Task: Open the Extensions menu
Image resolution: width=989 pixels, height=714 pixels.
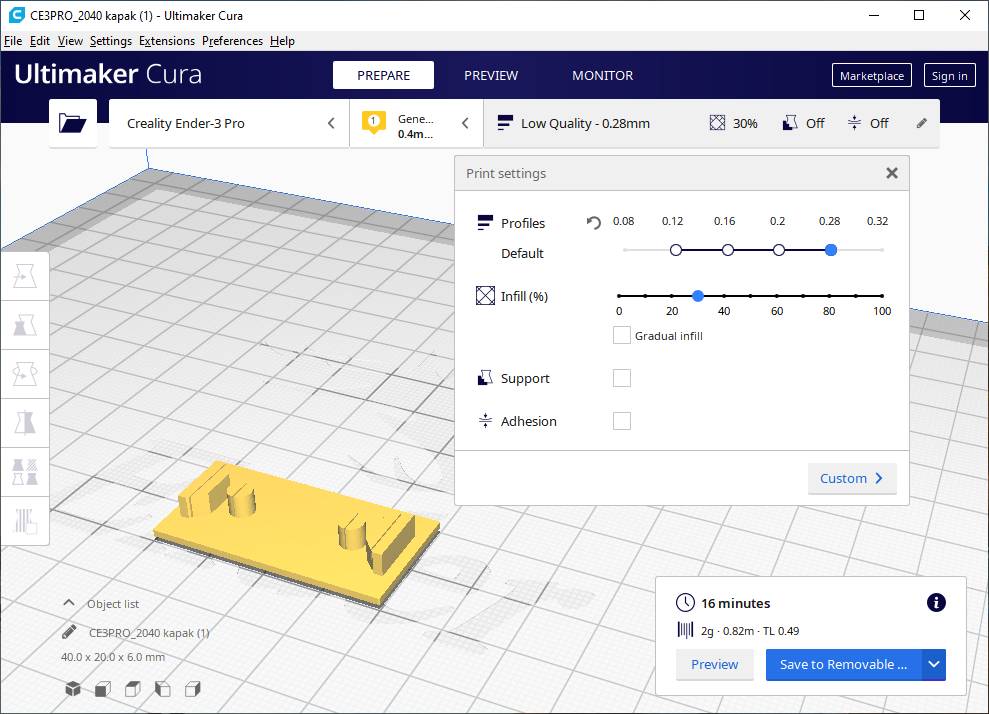Action: [167, 41]
